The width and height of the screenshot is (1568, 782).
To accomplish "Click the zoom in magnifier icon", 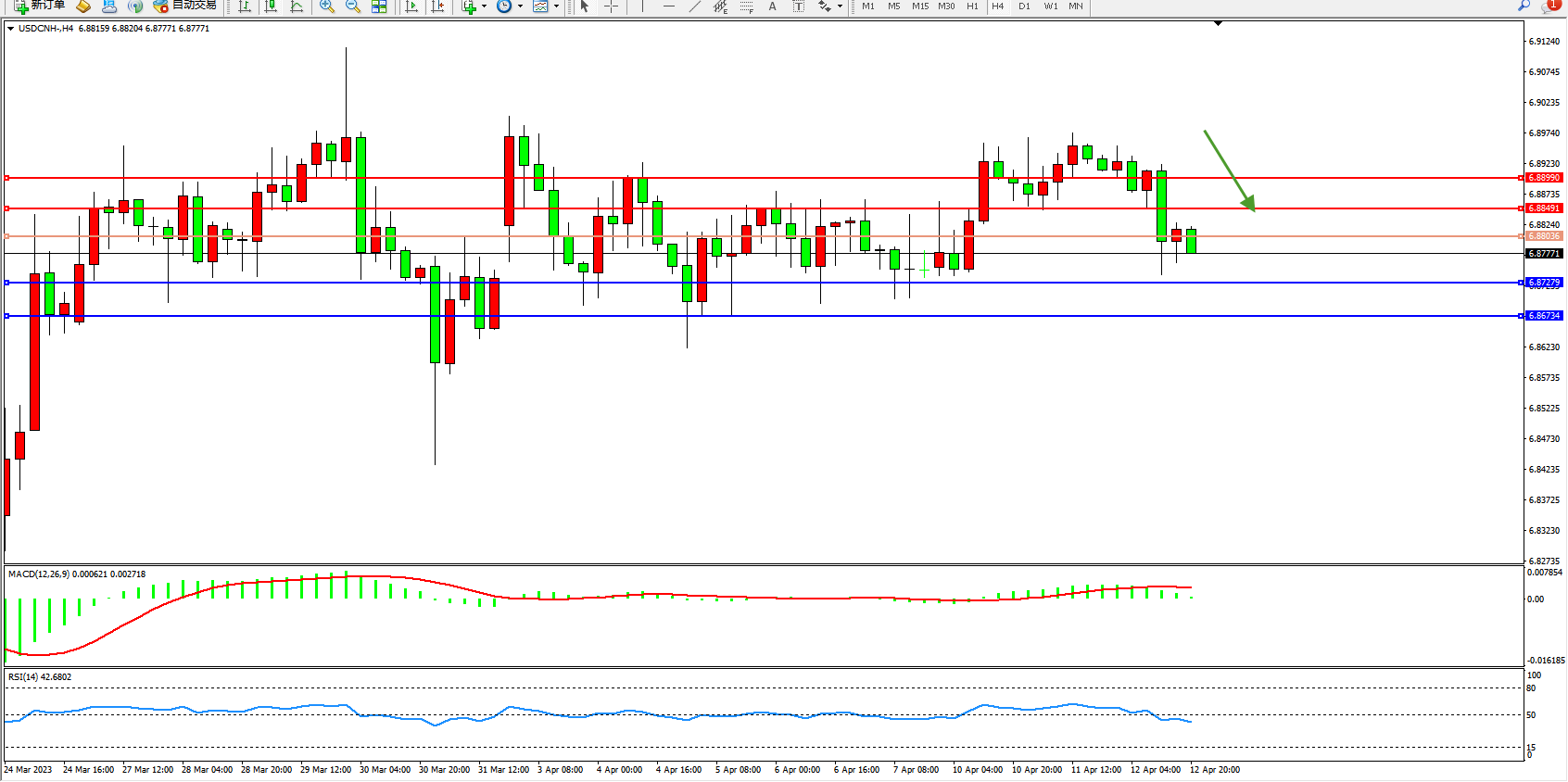I will (x=327, y=6).
